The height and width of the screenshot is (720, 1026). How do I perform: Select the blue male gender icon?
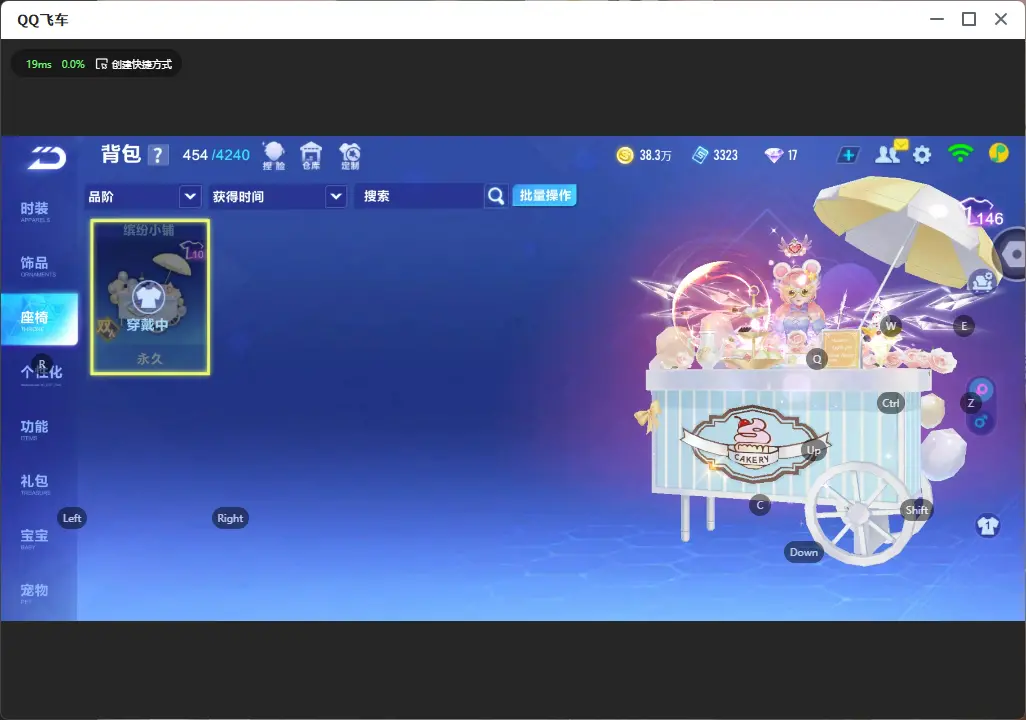pyautogui.click(x=981, y=421)
